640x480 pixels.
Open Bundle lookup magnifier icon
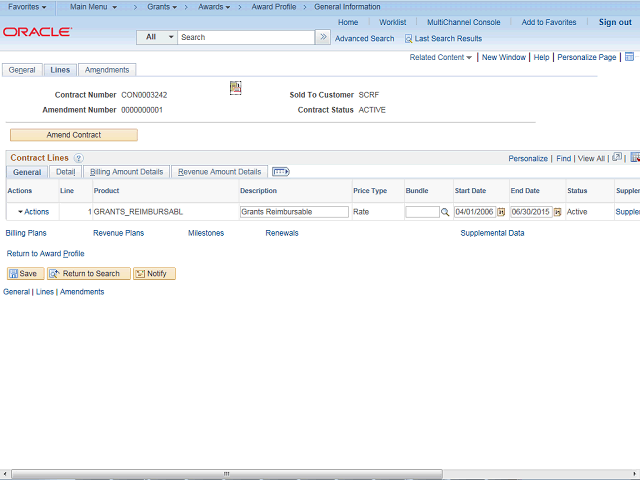pos(445,212)
